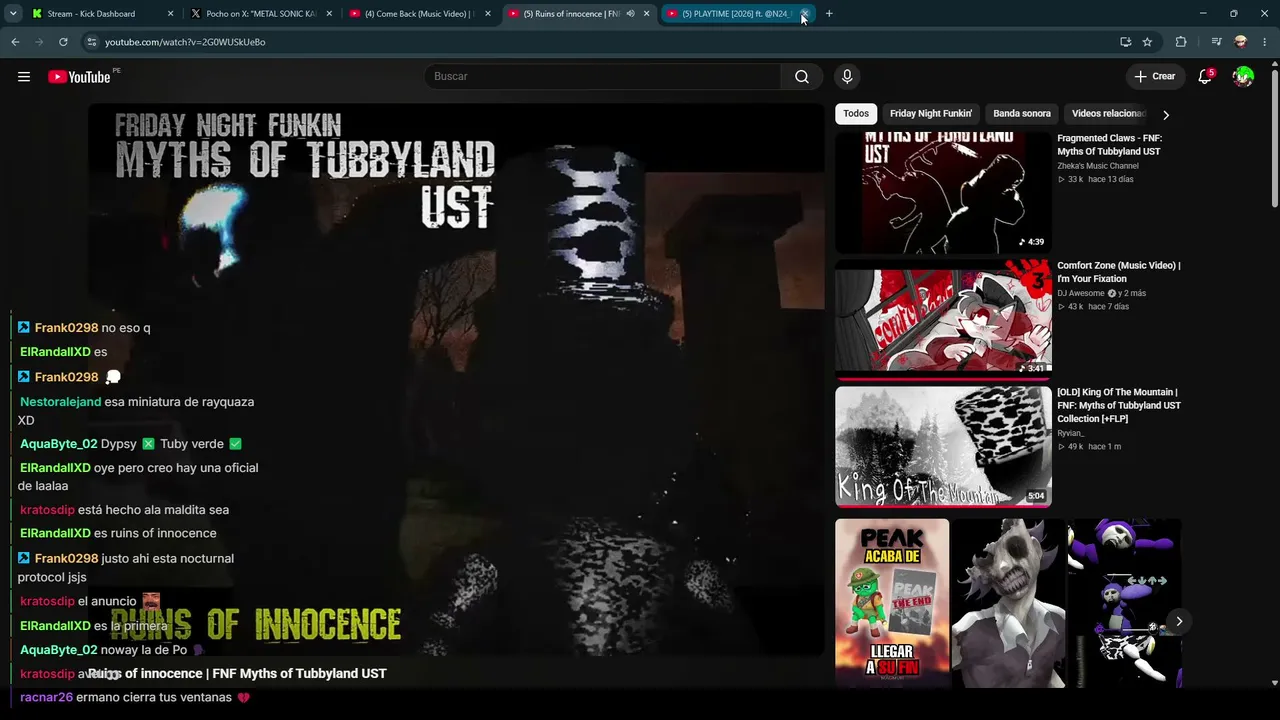Click chat message 'justo ahi esta nocturnal protocol jsjs'
This screenshot has width=1280, height=720.
(x=126, y=568)
